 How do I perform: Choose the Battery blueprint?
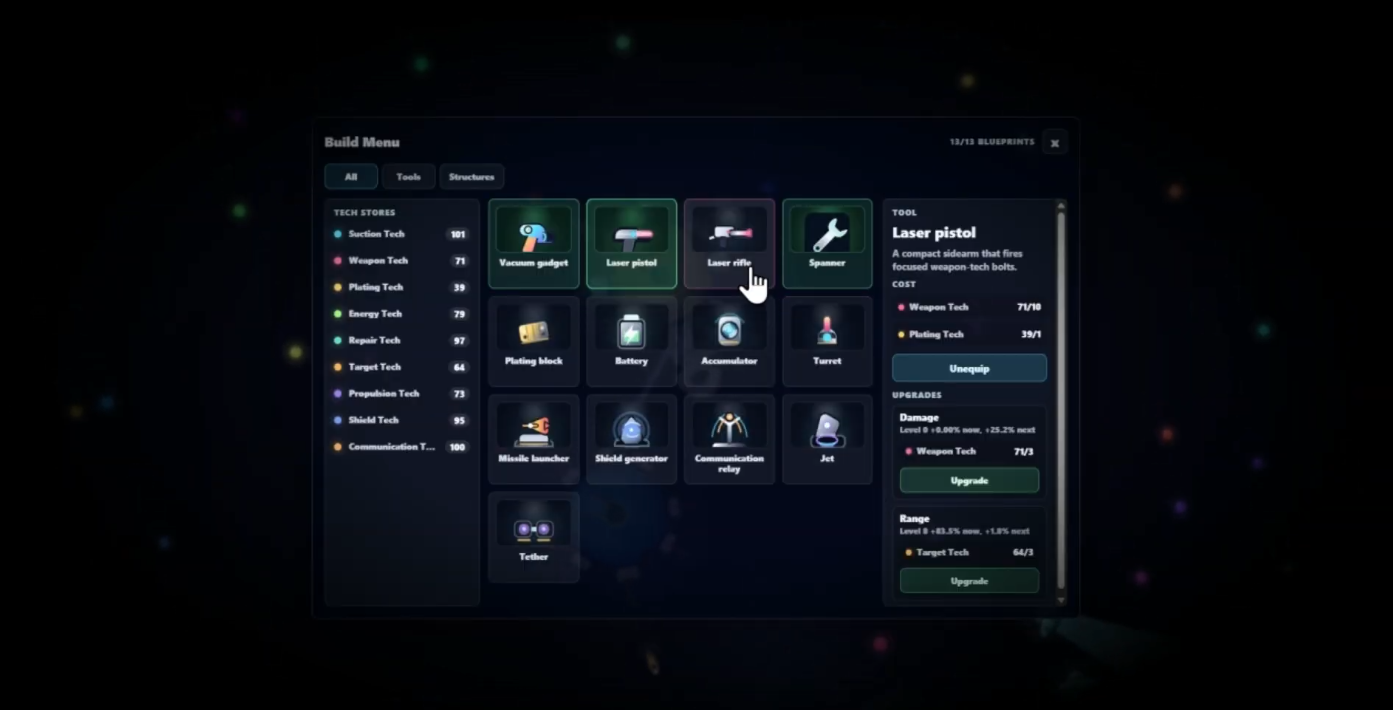(x=632, y=341)
